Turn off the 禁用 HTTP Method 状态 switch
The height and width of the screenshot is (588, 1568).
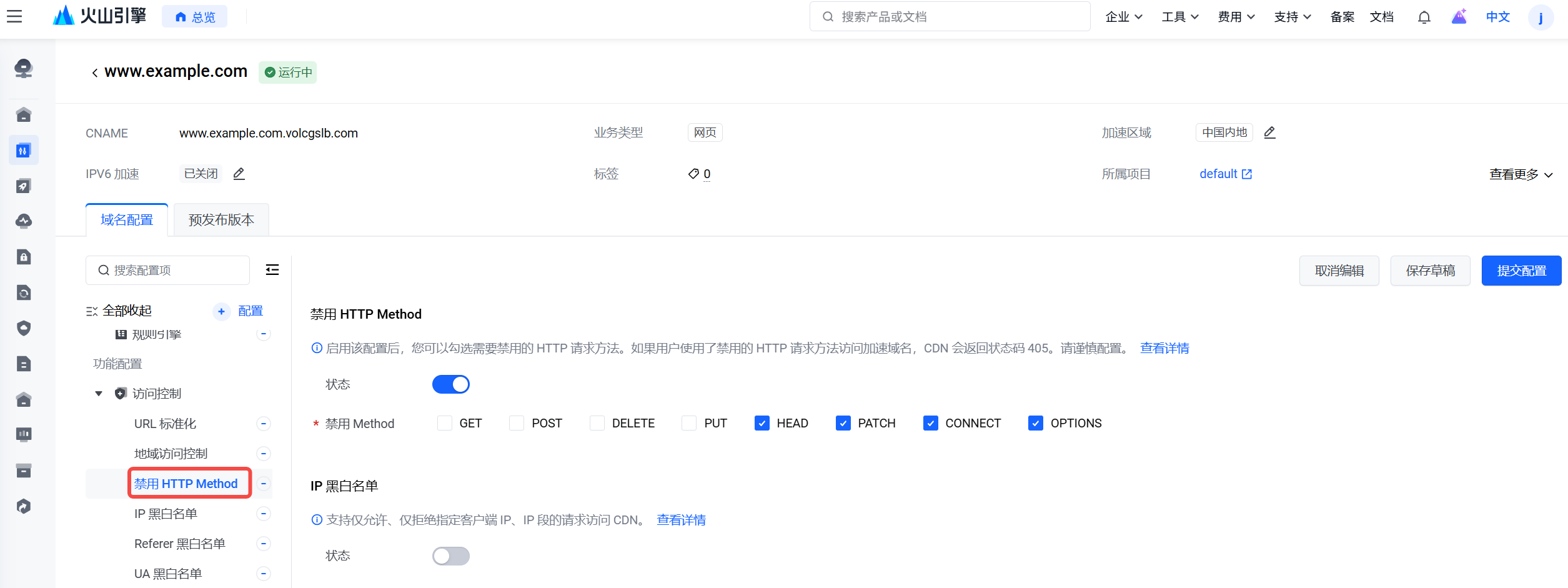pyautogui.click(x=451, y=384)
